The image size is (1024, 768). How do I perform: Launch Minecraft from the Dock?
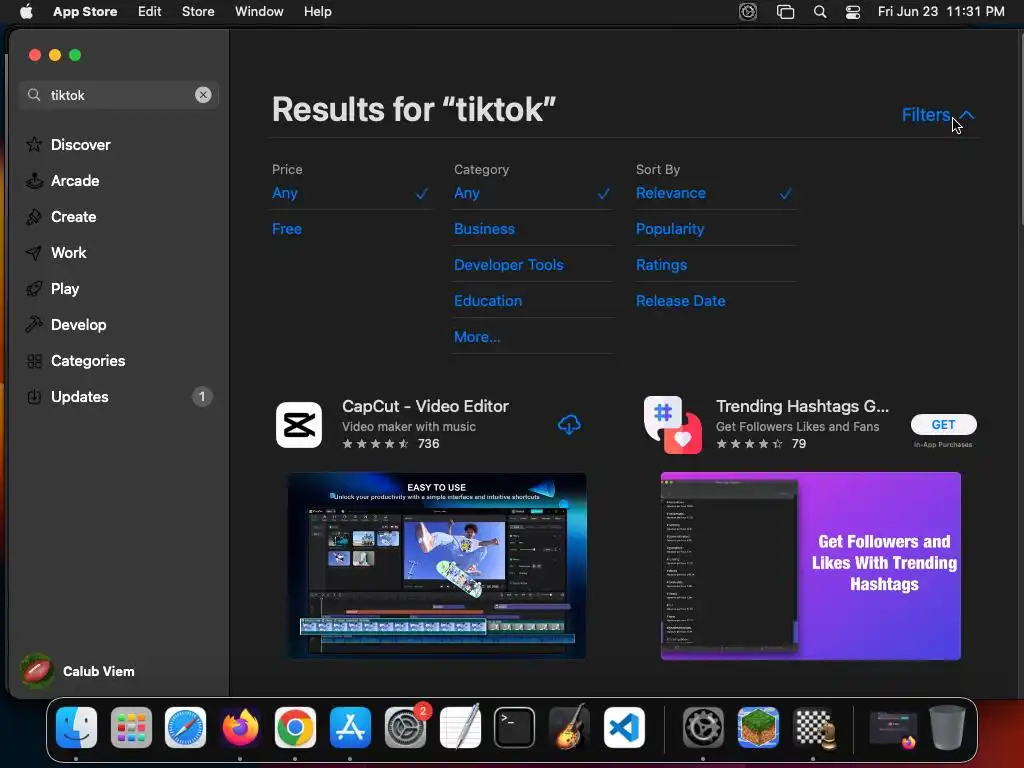click(758, 728)
